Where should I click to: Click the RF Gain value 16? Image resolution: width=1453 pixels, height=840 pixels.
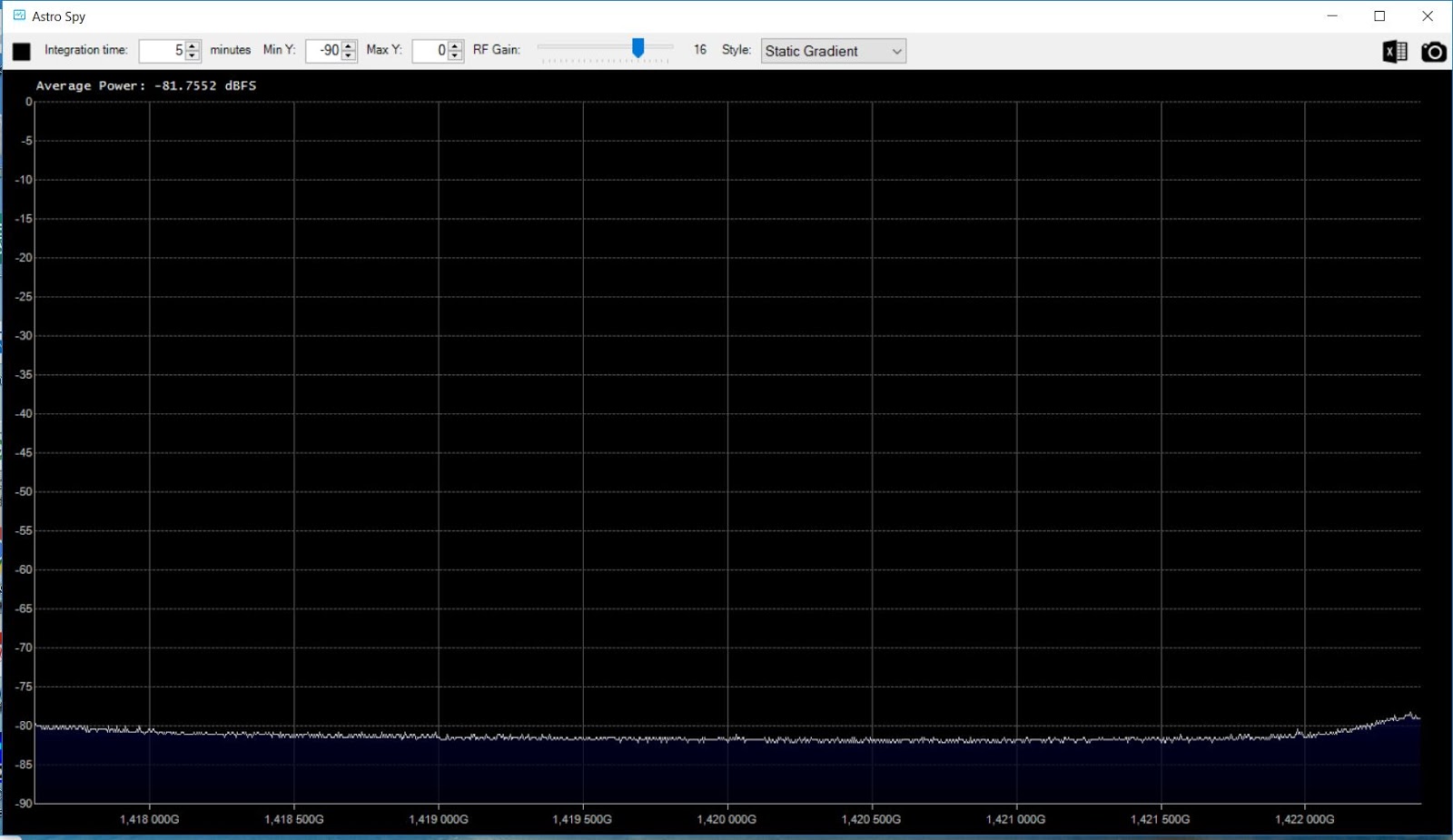[x=700, y=50]
